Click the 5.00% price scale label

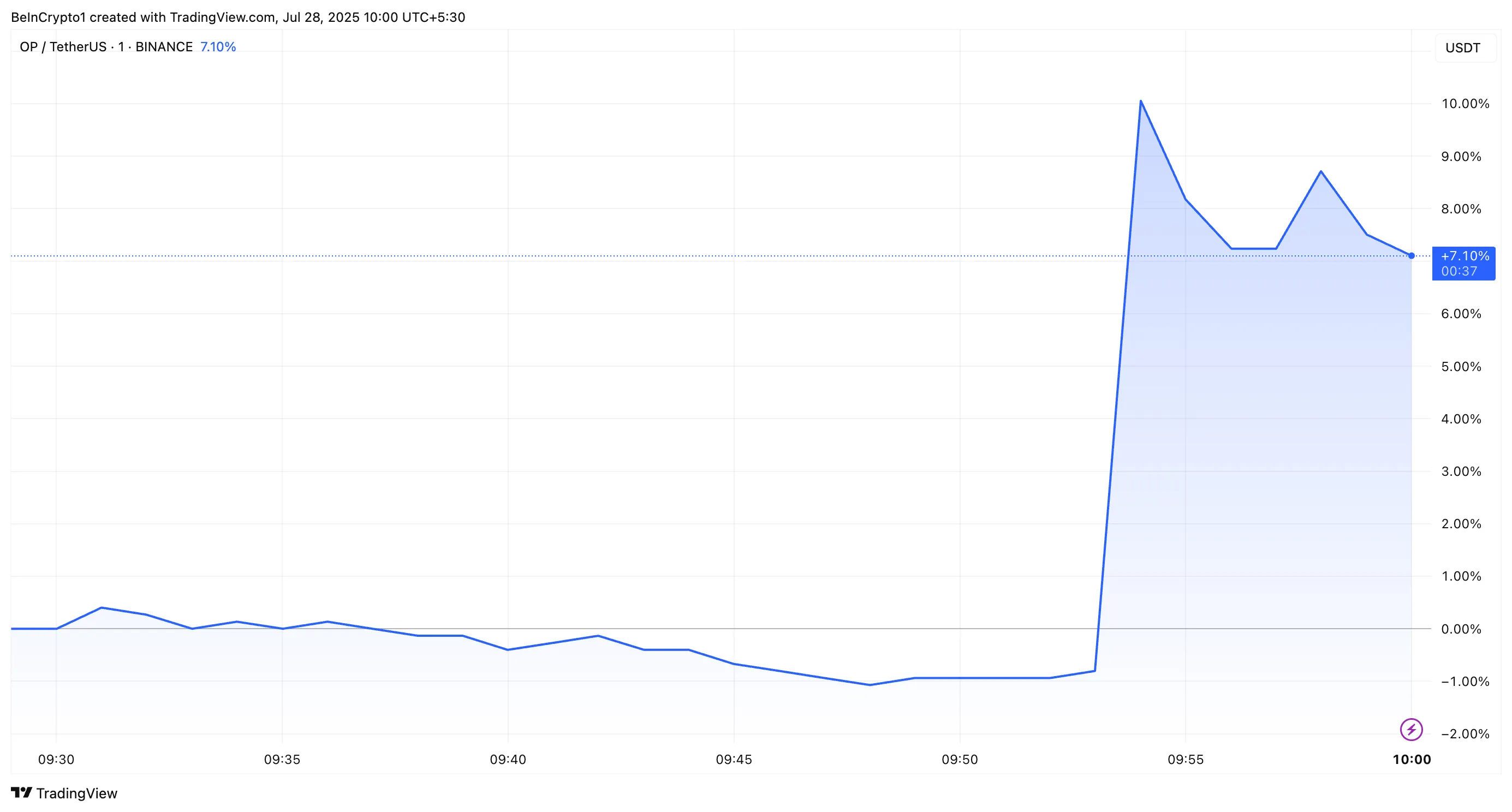click(1461, 367)
